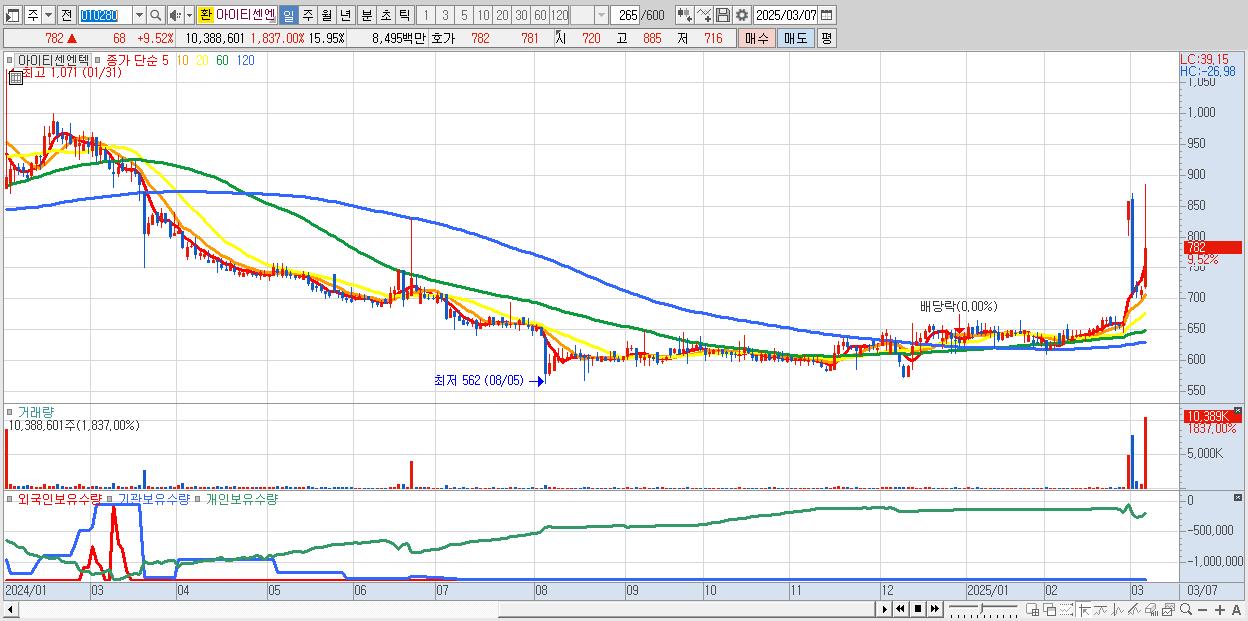Image resolution: width=1248 pixels, height=621 pixels.
Task: Select the 일 daily period button
Action: 288,15
